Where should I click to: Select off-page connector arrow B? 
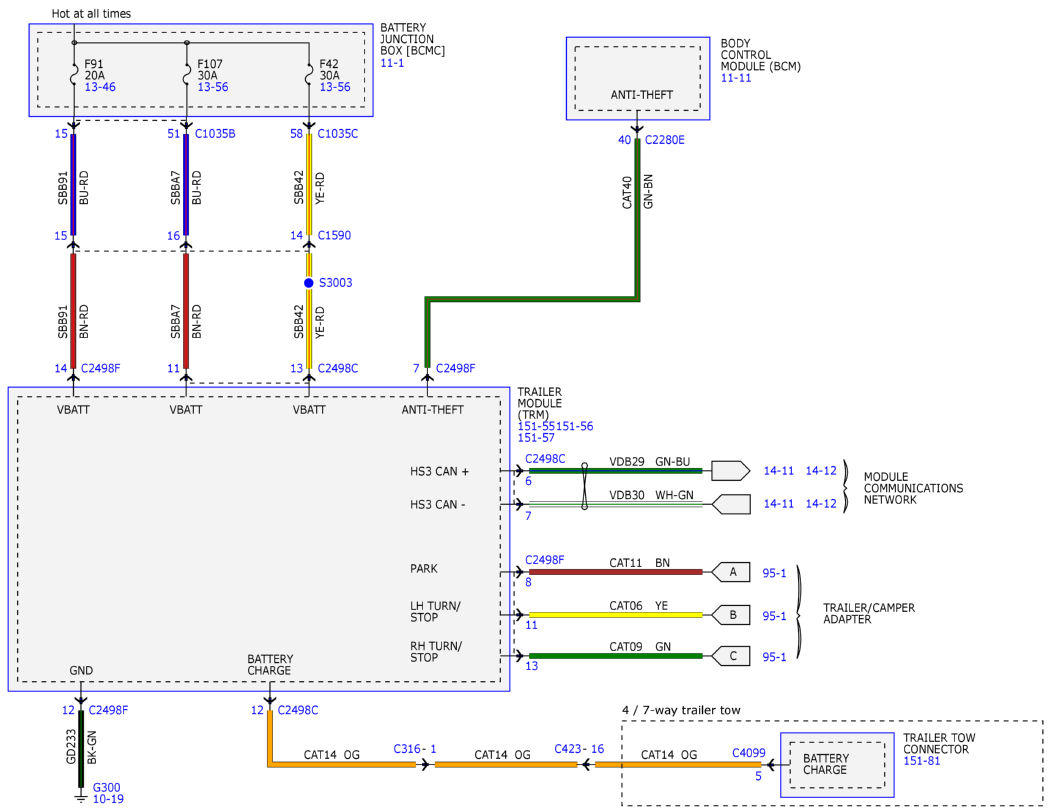coord(730,615)
